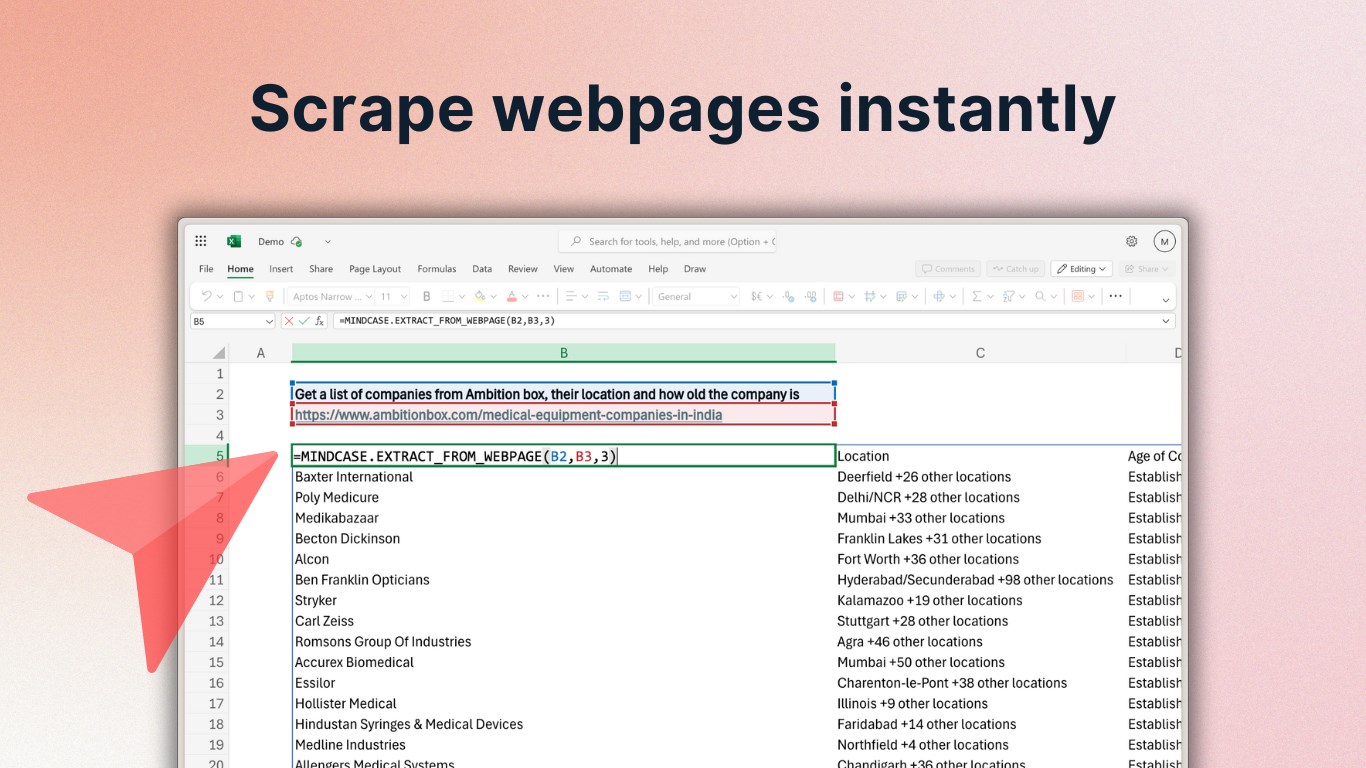Click the red Font Color icon
Screen dimensions: 1366x768
pos(512,296)
